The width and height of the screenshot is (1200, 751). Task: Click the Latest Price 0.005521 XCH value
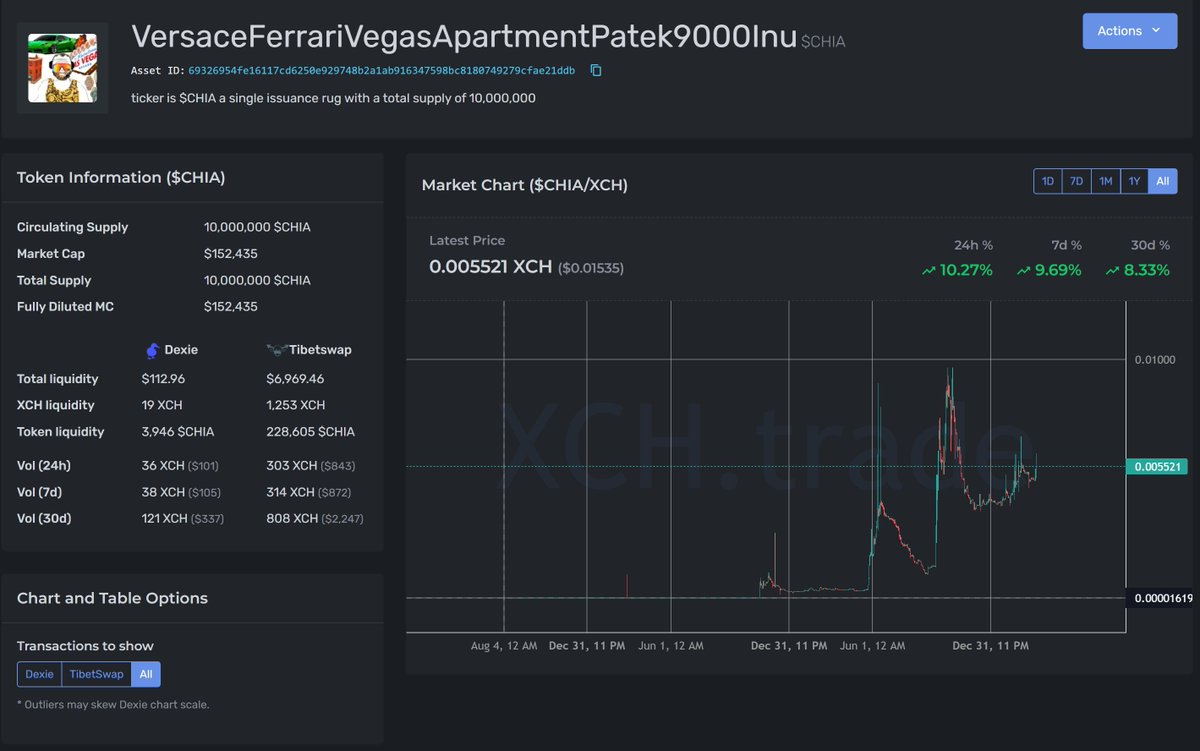490,267
